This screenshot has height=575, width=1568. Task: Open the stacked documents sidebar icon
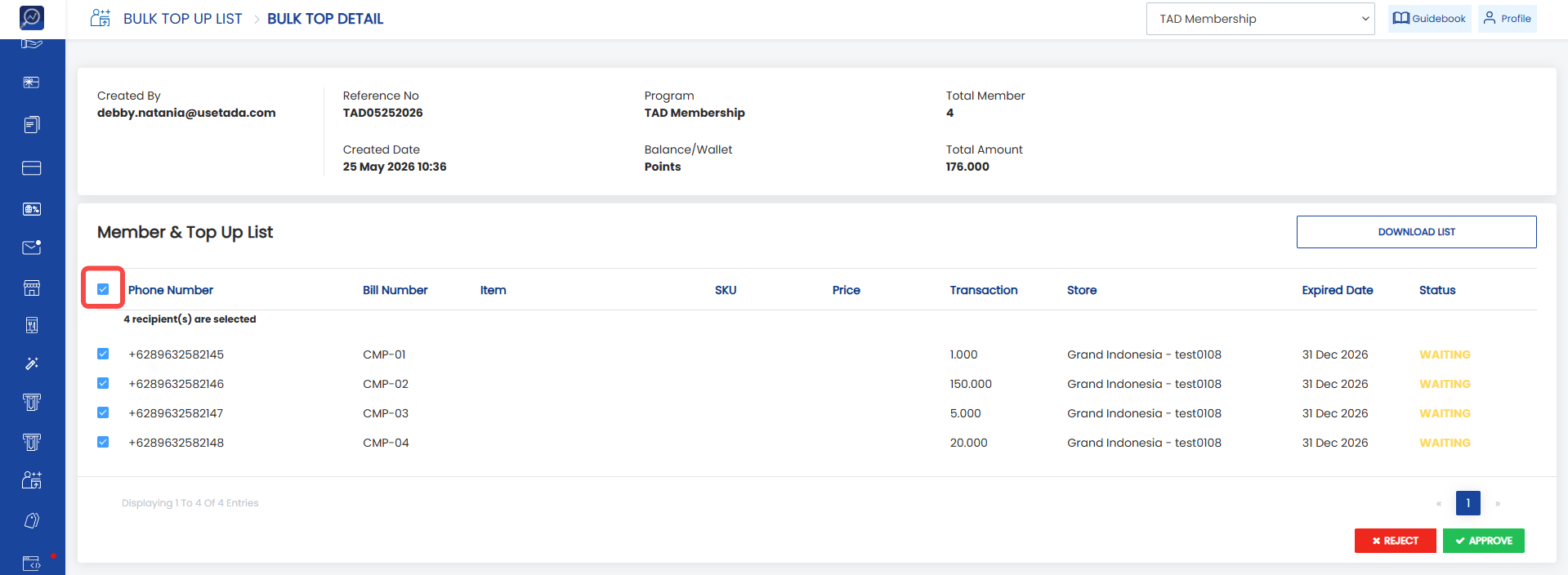pyautogui.click(x=31, y=125)
